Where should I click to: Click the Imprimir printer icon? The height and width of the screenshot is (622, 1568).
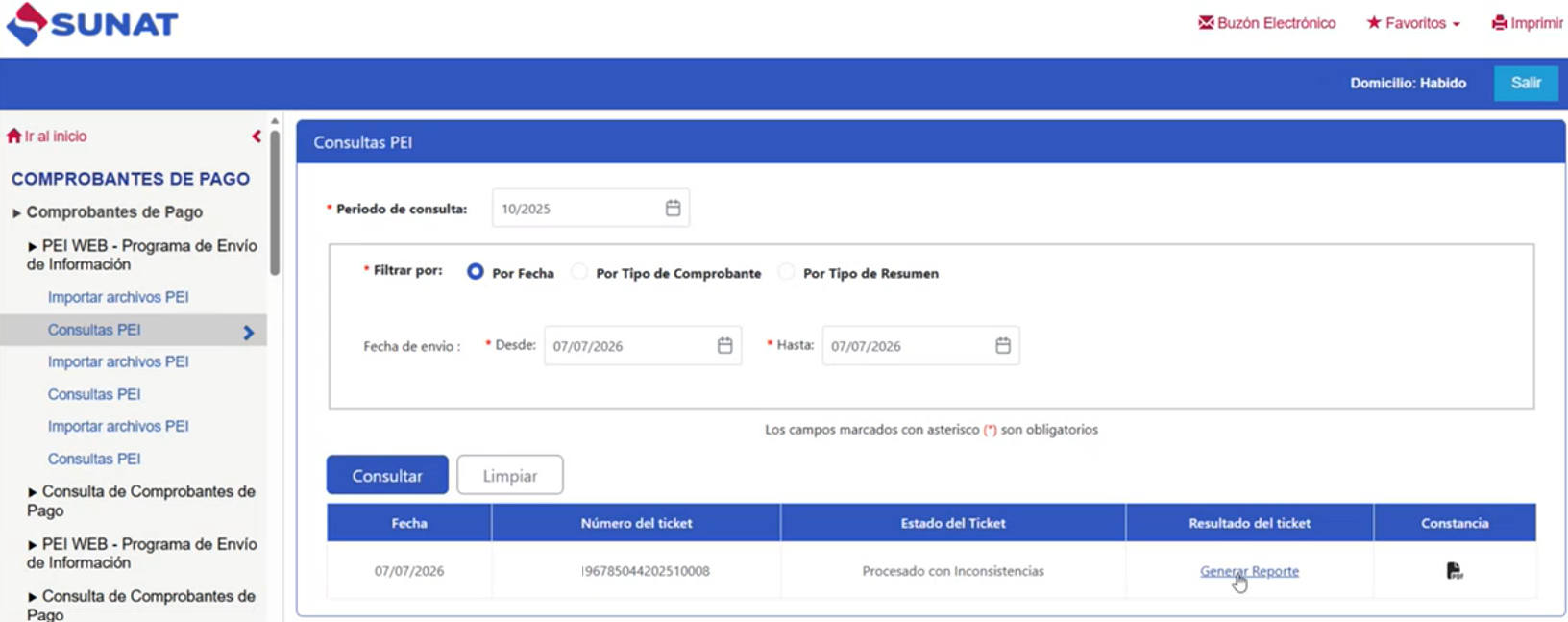tap(1499, 22)
